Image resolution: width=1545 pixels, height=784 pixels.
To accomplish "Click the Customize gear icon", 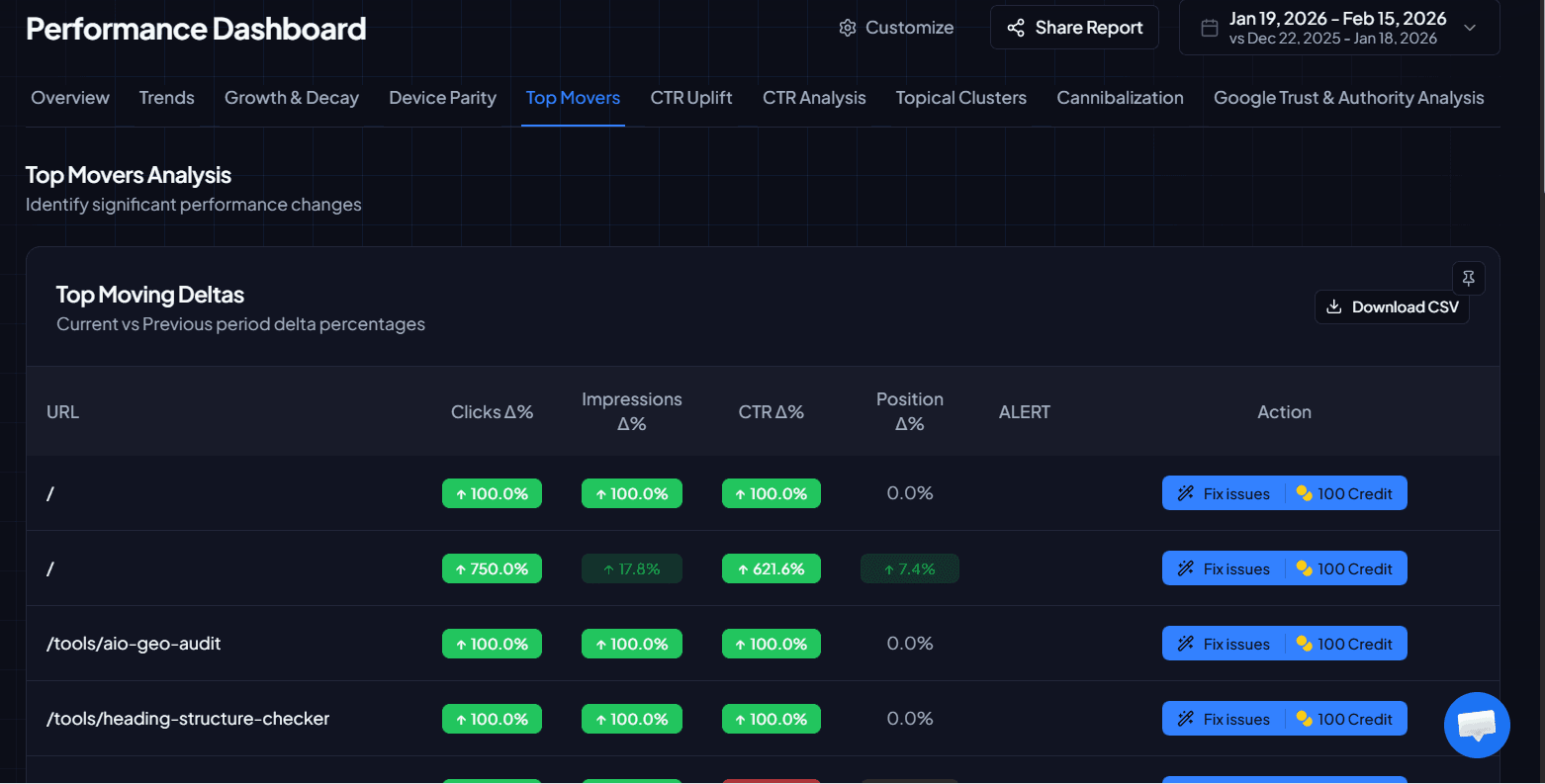I will 848,28.
